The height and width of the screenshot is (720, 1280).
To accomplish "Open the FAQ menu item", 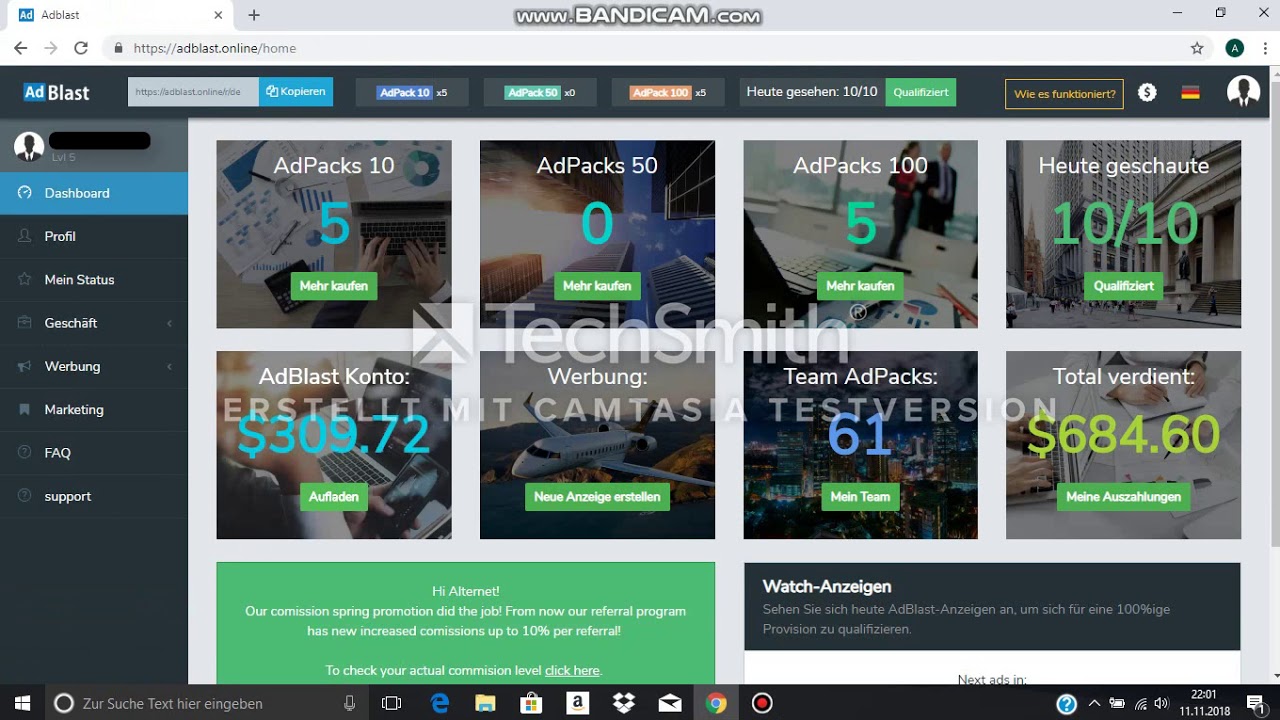I will 94,453.
